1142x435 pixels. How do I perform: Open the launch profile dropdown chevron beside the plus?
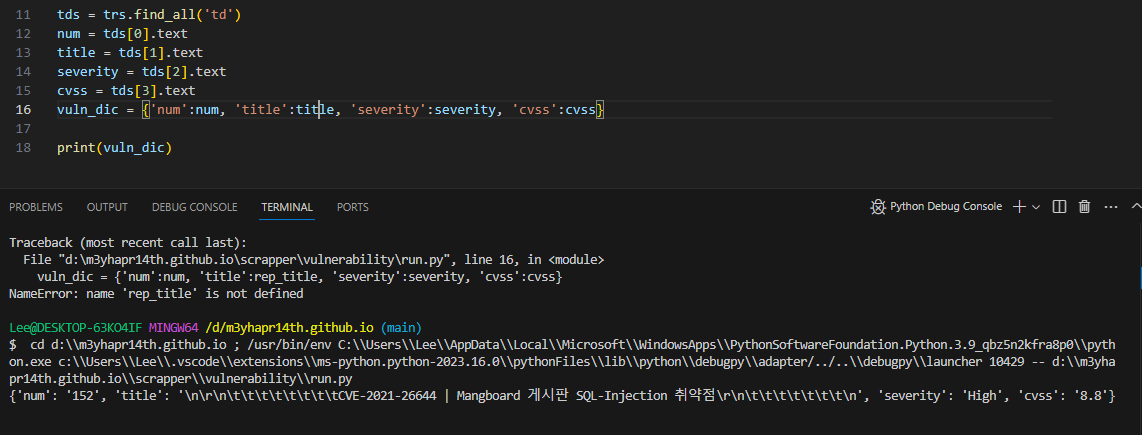coord(1036,207)
